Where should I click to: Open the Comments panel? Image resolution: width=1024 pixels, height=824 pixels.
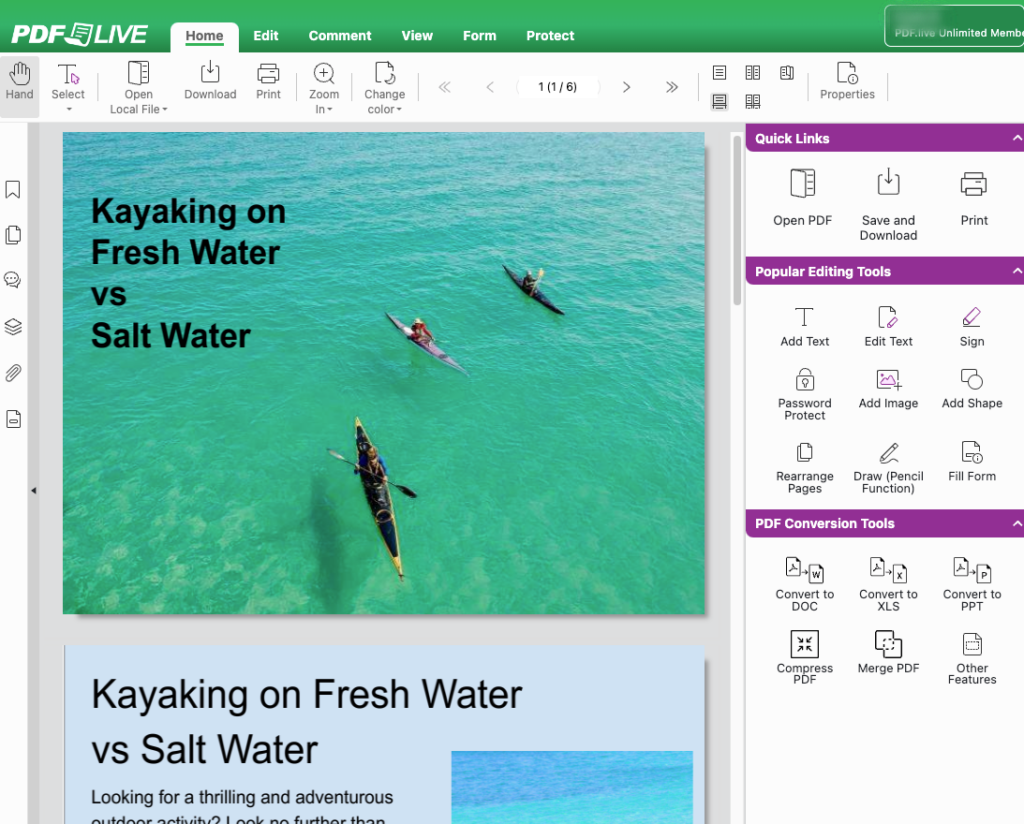13,280
